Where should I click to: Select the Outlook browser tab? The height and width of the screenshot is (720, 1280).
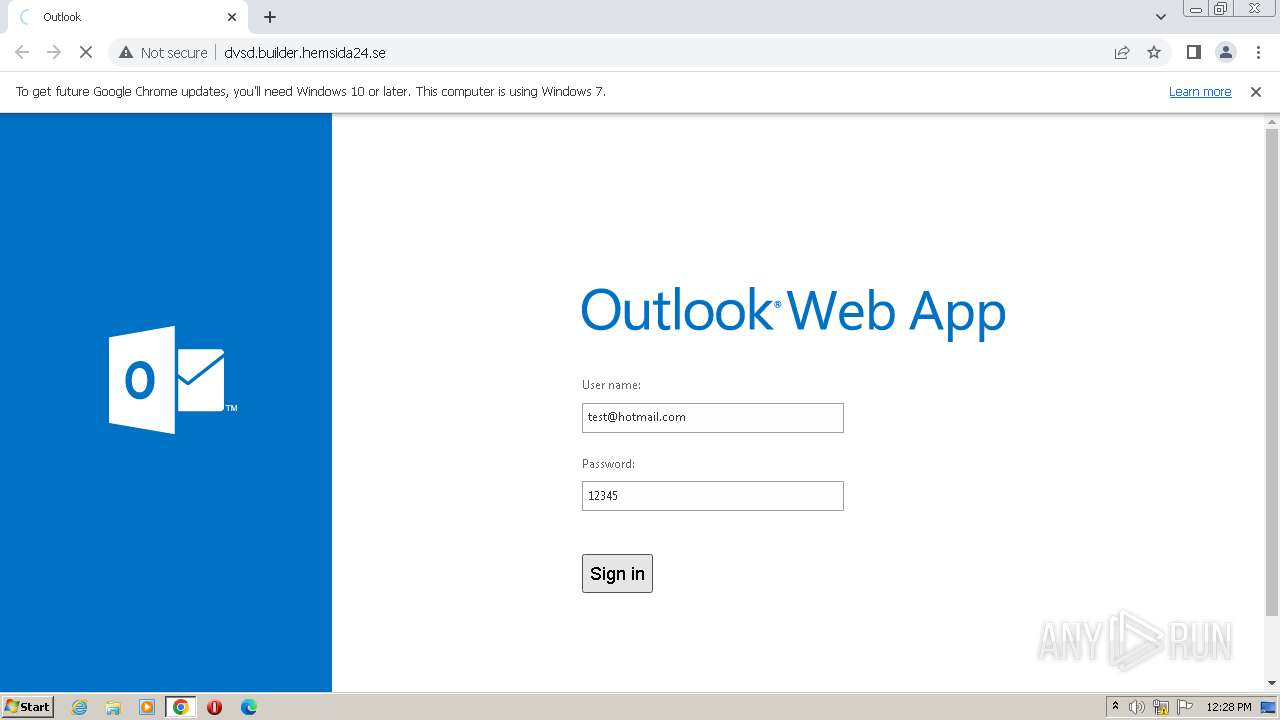pyautogui.click(x=128, y=17)
